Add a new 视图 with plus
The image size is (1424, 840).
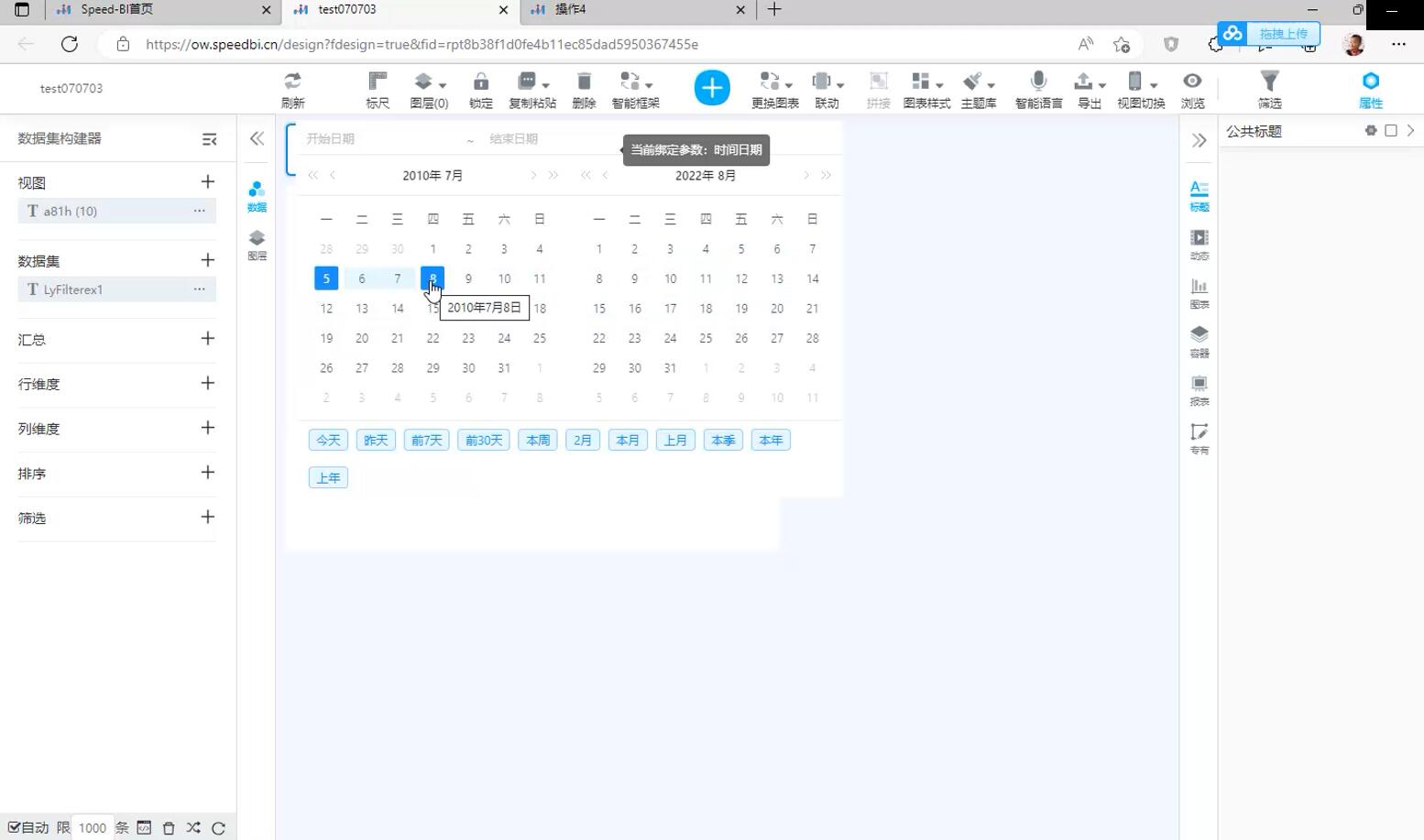(x=208, y=182)
